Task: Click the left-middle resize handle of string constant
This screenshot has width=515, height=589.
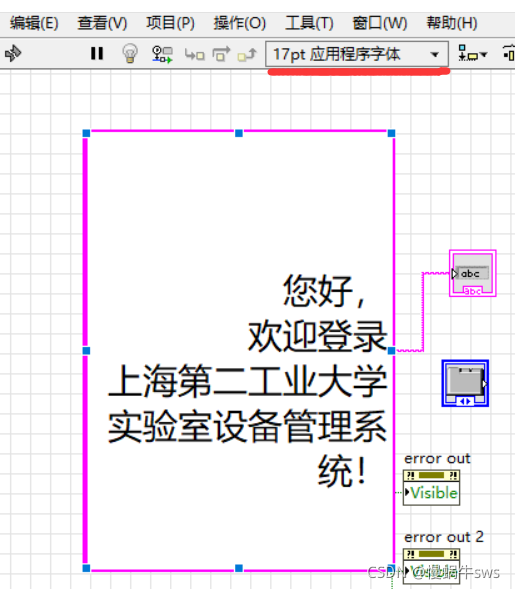Action: 86,350
